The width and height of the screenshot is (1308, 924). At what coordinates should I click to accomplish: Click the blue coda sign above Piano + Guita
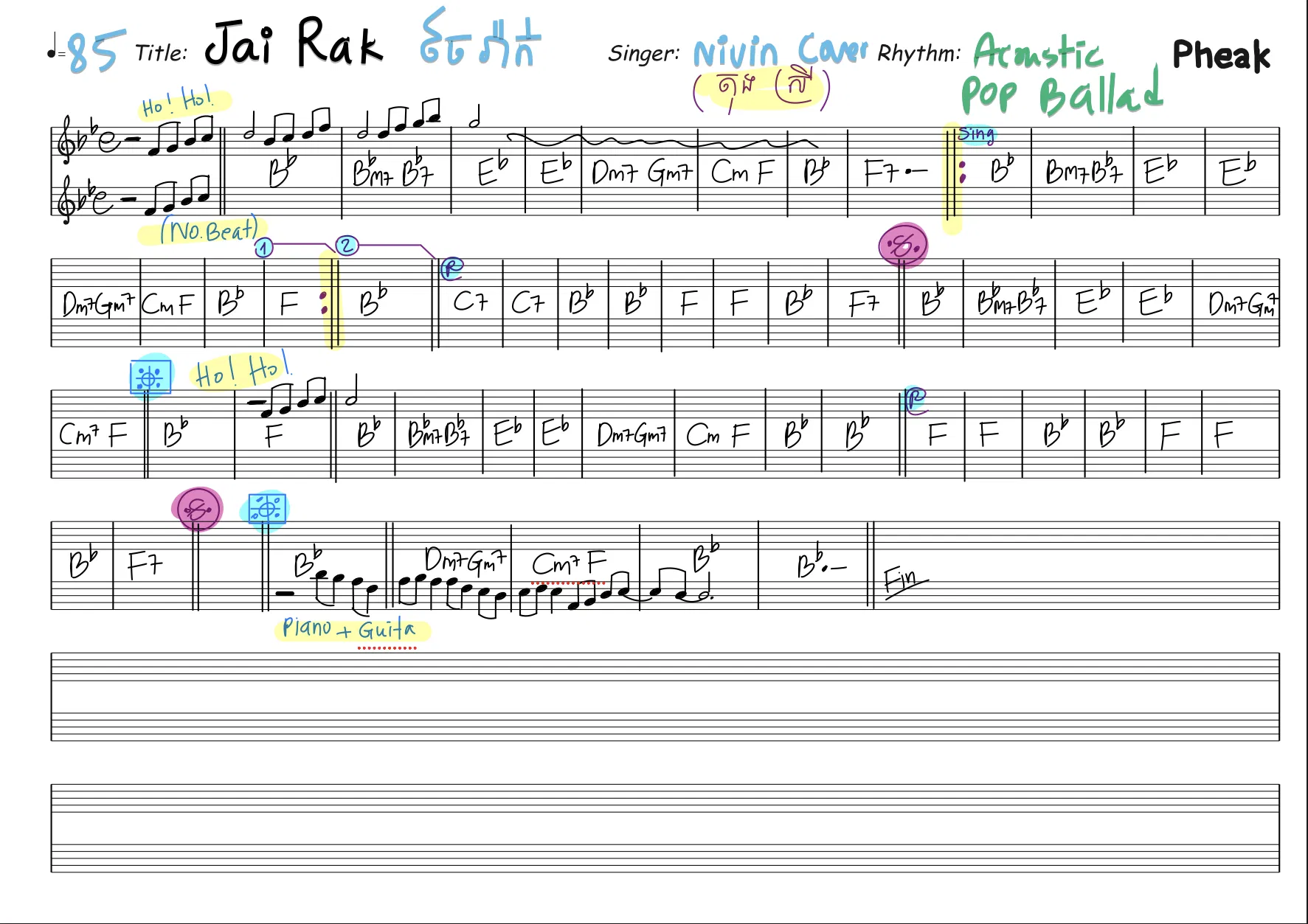266,509
